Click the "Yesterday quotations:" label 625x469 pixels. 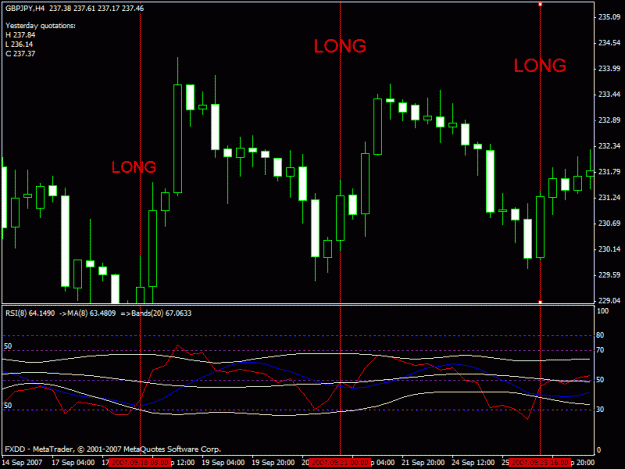(40, 26)
